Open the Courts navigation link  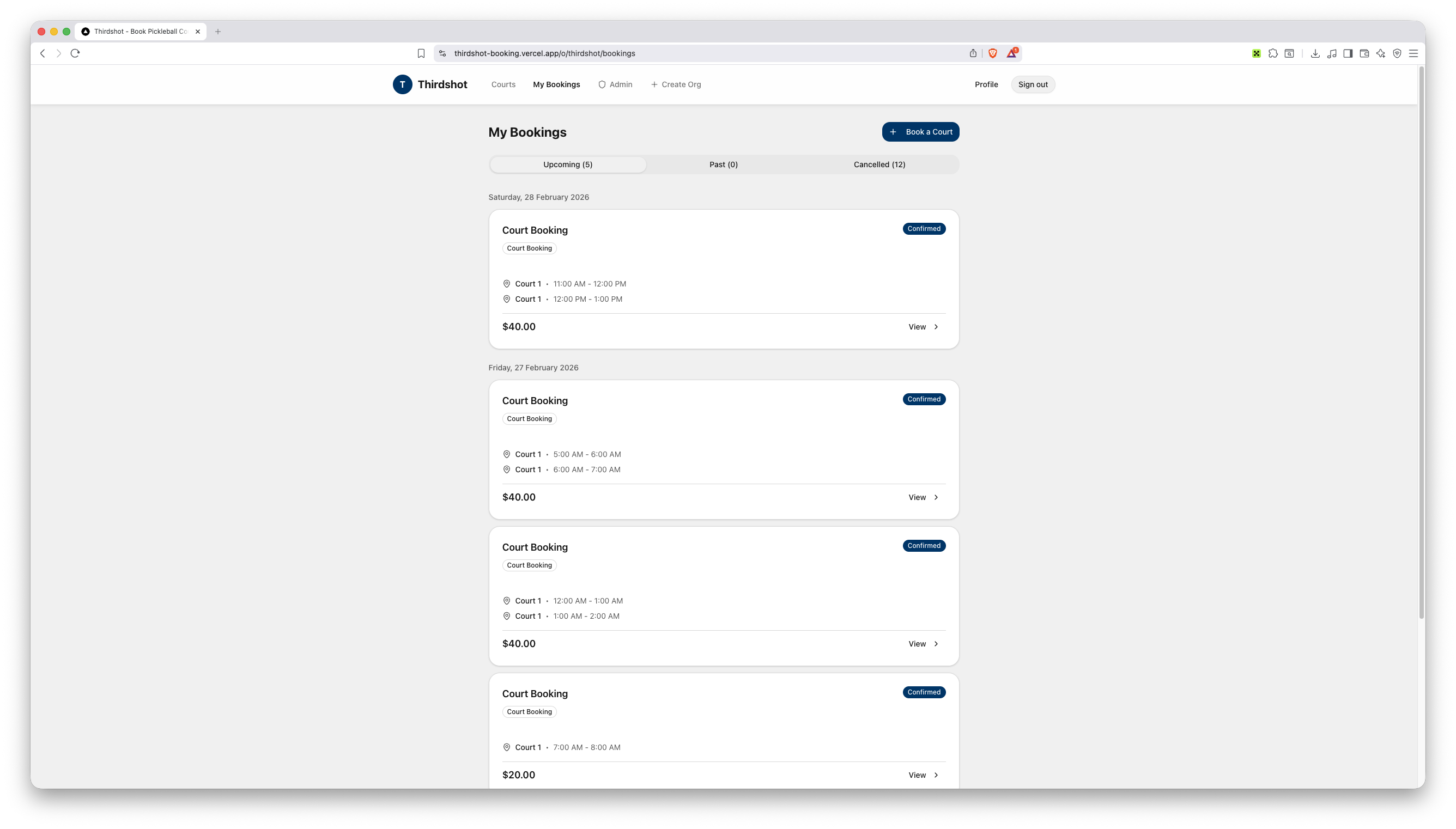tap(503, 84)
